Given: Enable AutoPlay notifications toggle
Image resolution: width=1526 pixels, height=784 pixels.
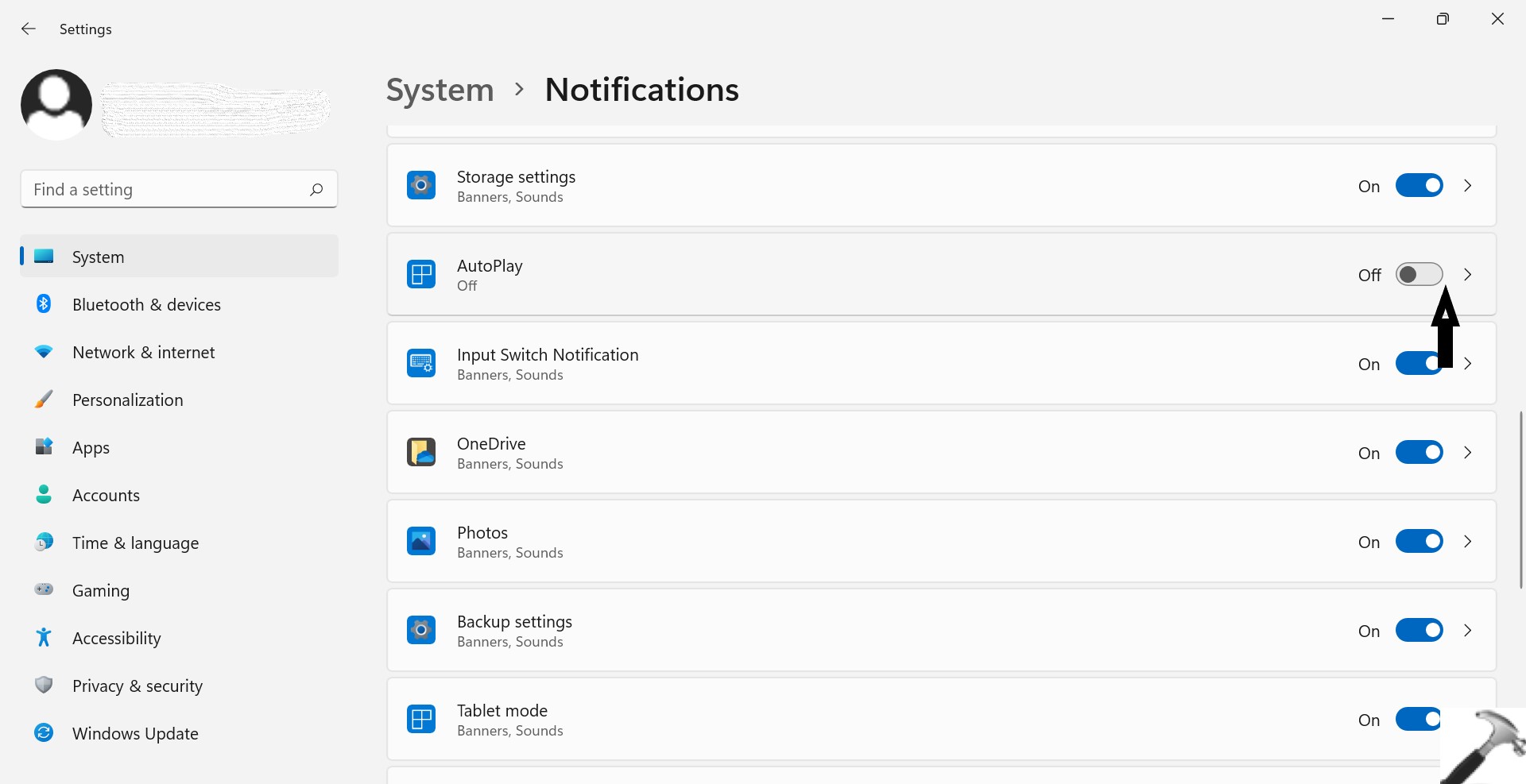Looking at the screenshot, I should pos(1419,275).
